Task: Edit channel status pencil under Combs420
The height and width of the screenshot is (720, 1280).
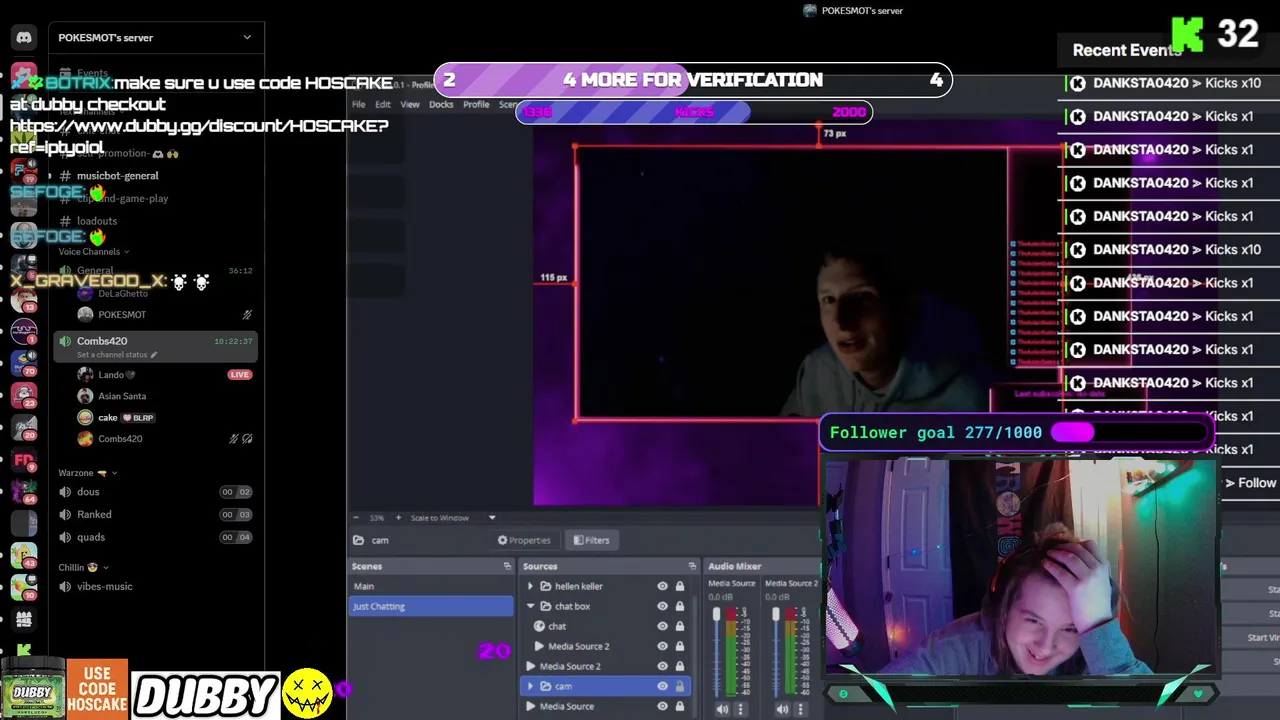Action: 154,355
